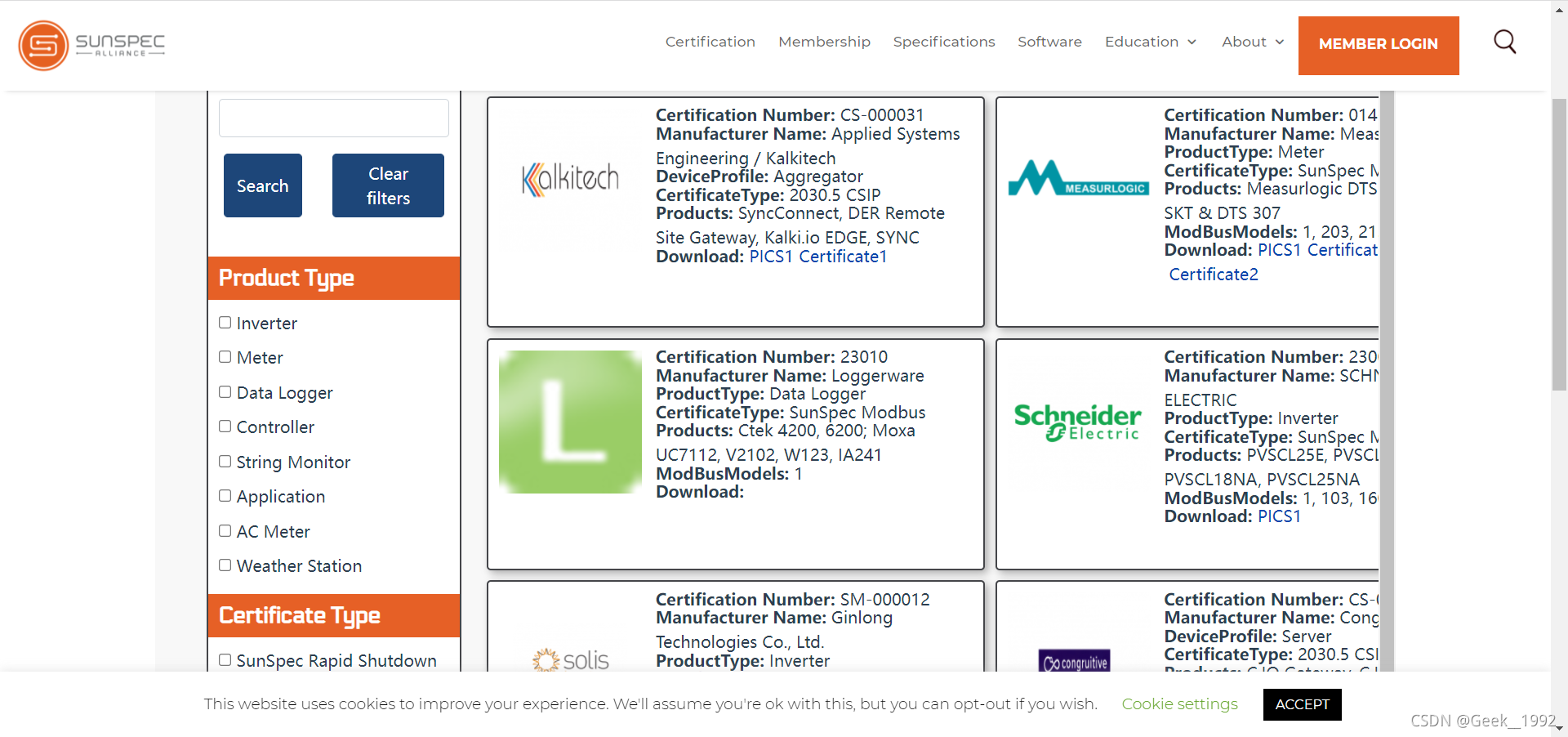
Task: Click the results panel inner scrollbar
Action: pos(1386,381)
